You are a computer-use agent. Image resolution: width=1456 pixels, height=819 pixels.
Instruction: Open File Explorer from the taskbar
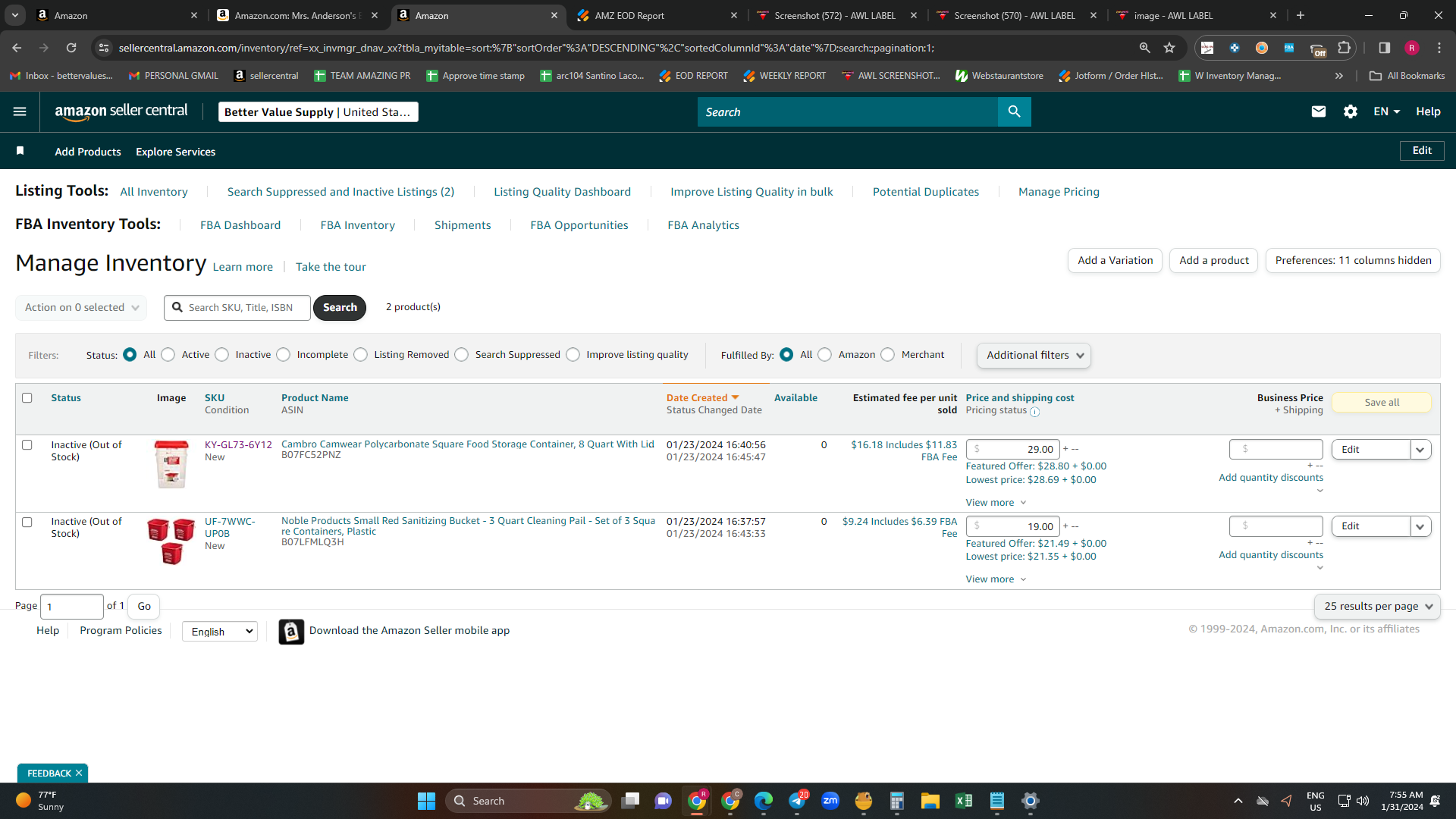pos(930,801)
